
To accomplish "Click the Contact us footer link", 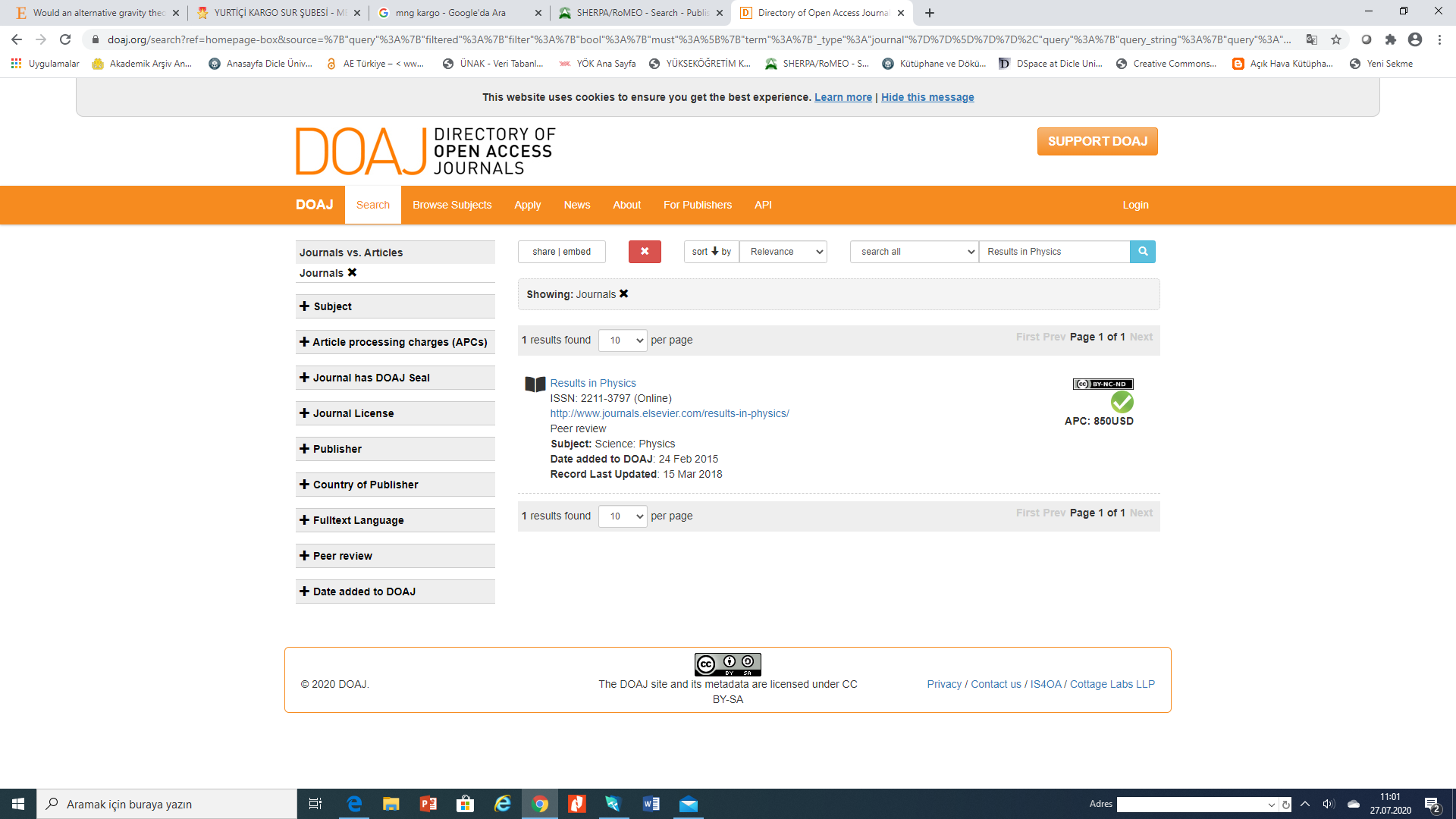I will pyautogui.click(x=996, y=684).
